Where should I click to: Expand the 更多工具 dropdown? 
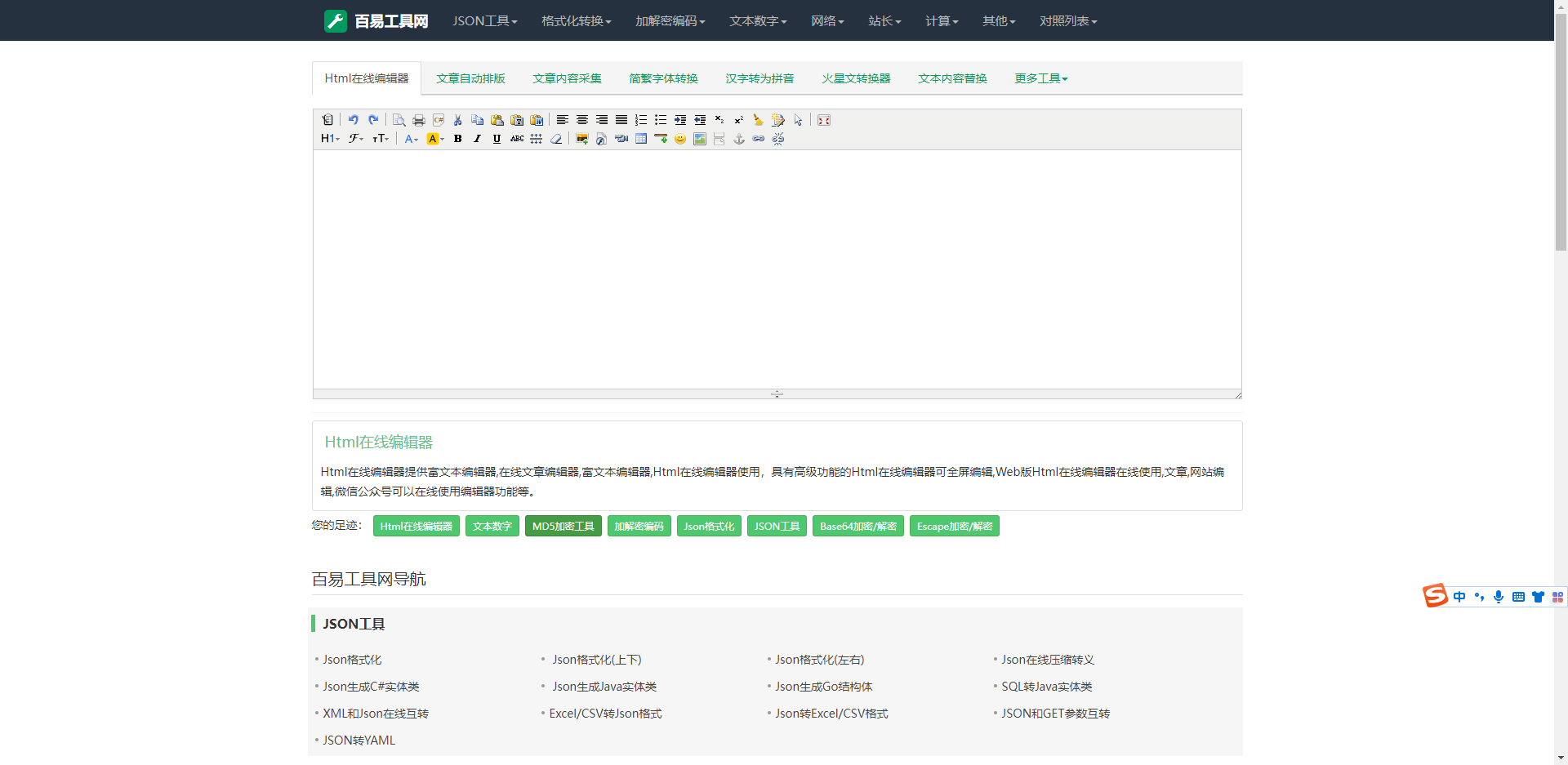coord(1040,78)
